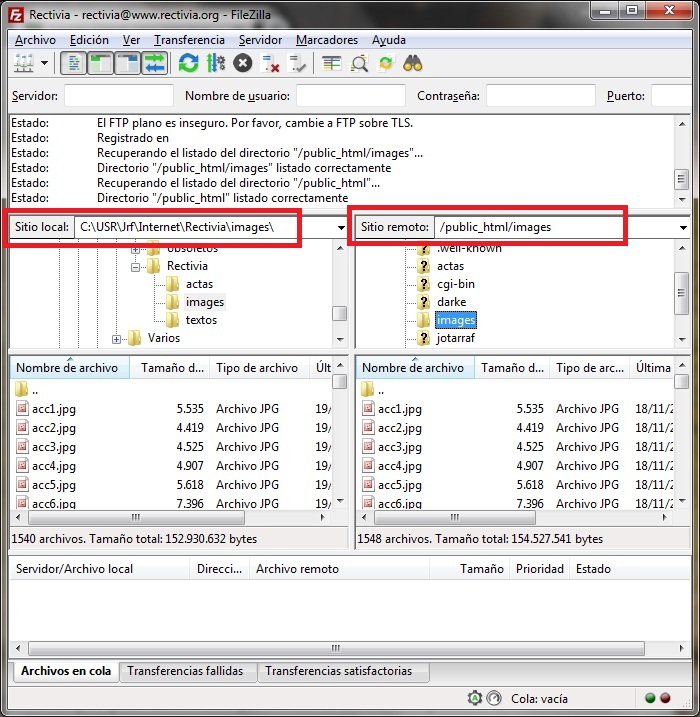This screenshot has width=700, height=717.
Task: Toggle the transfer queue view
Action: coord(154,63)
